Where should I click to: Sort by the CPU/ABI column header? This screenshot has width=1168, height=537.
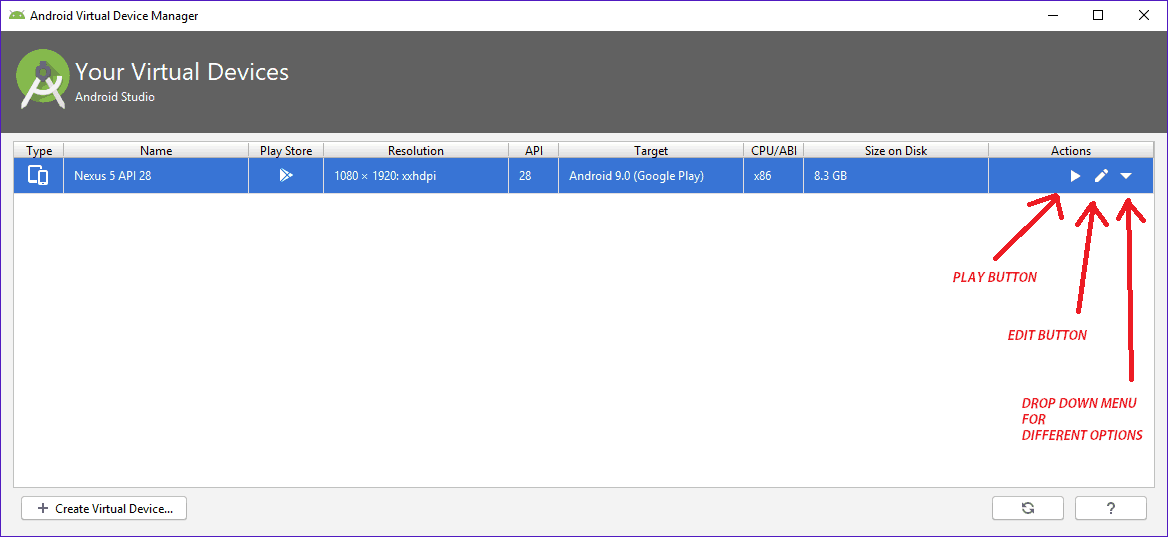point(774,150)
